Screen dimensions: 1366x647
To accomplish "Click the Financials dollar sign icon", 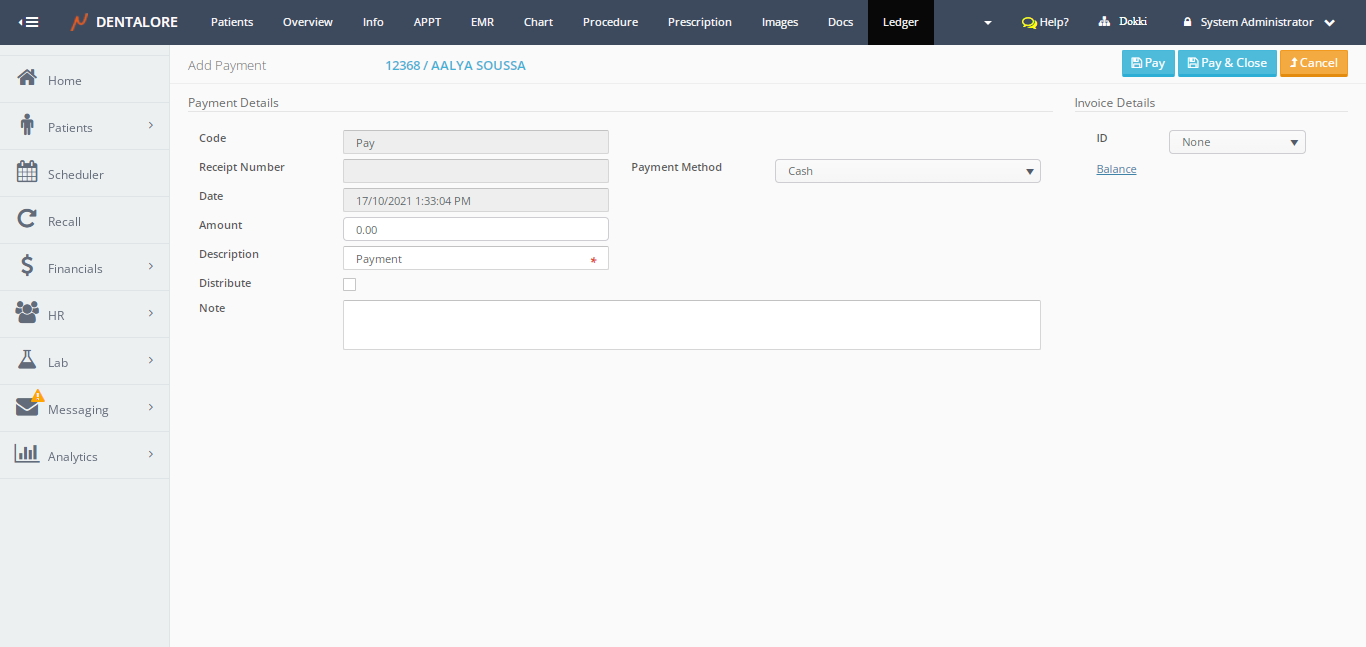I will point(27,267).
